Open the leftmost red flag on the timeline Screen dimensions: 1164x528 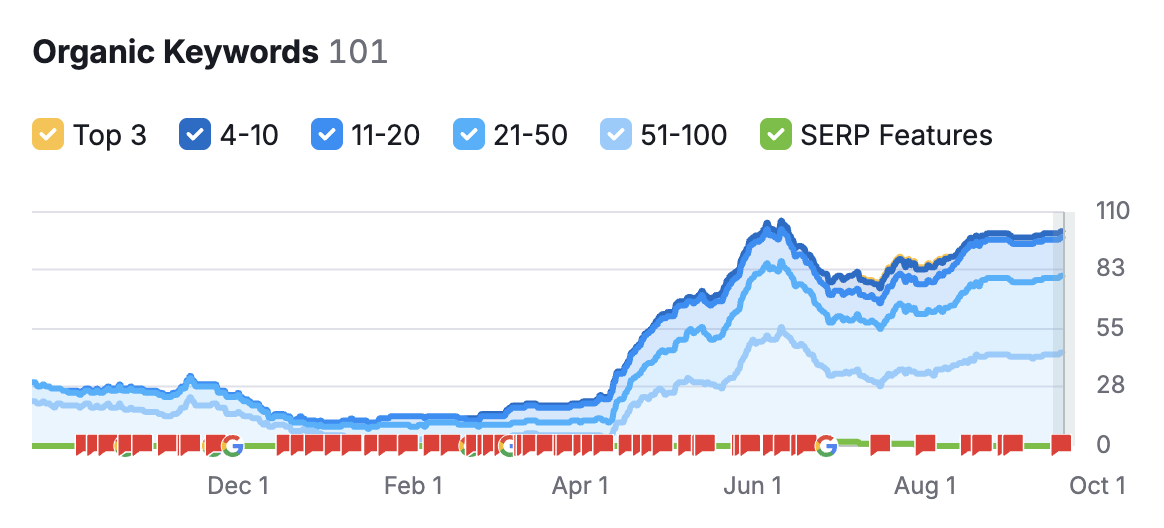pyautogui.click(x=85, y=443)
